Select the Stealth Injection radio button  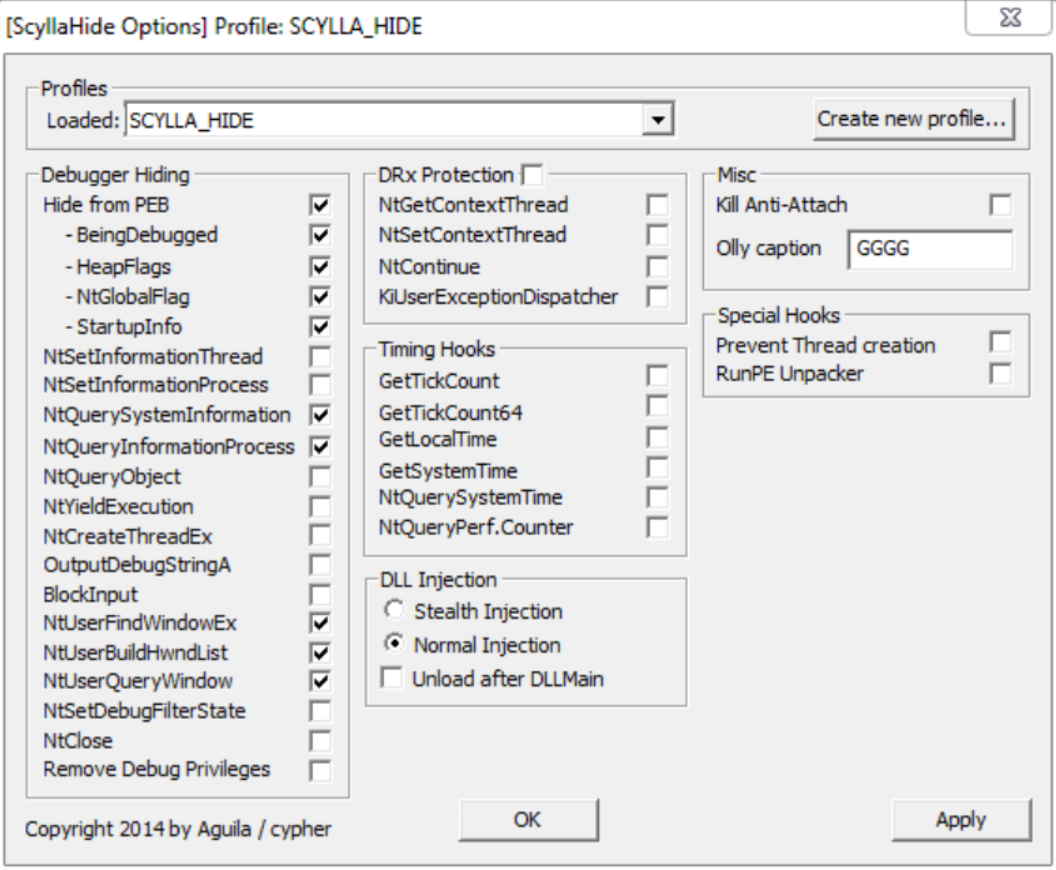(x=394, y=610)
